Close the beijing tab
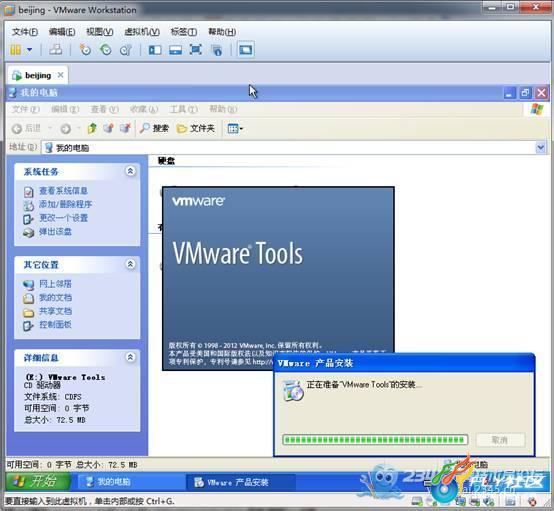Viewport: 554px width, 511px height. tap(60, 75)
